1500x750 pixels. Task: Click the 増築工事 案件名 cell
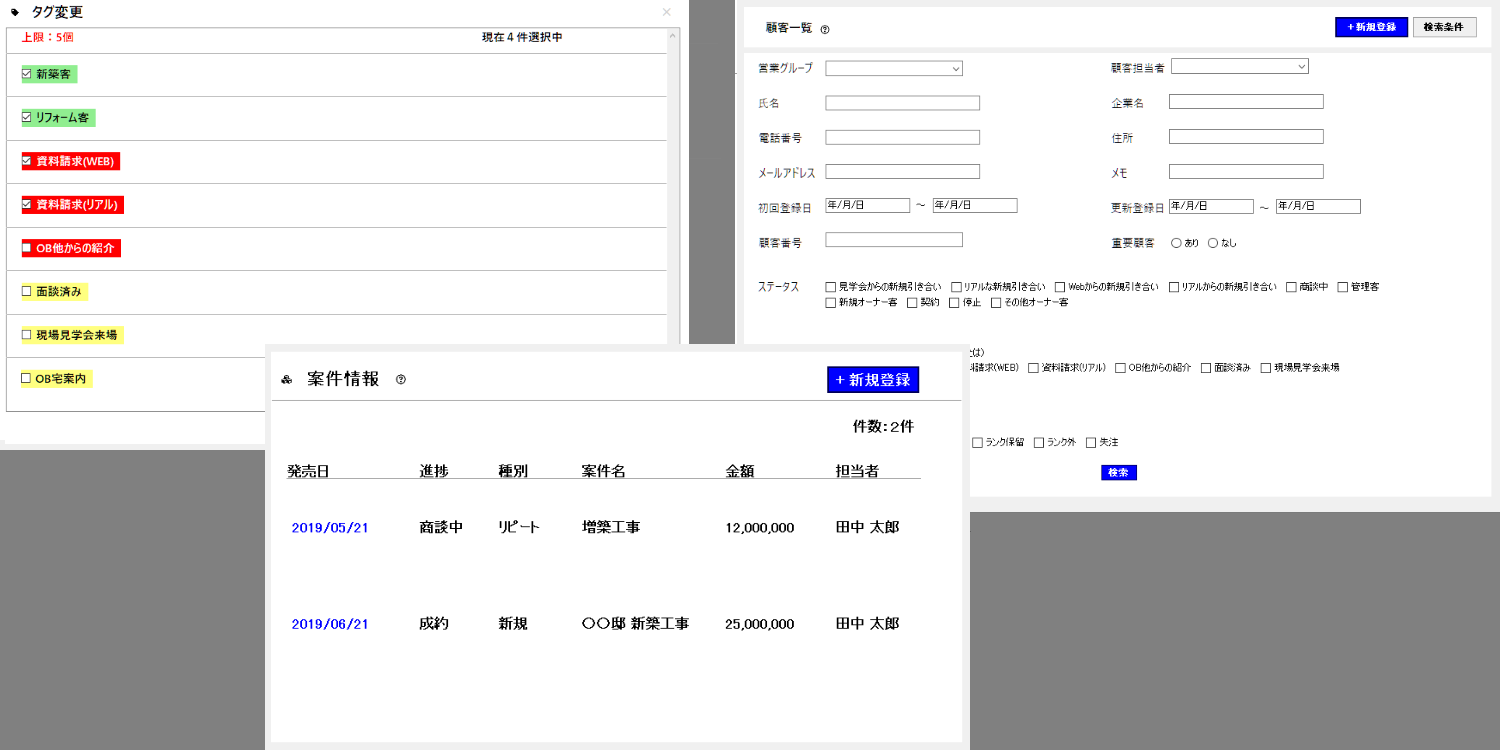tap(611, 527)
